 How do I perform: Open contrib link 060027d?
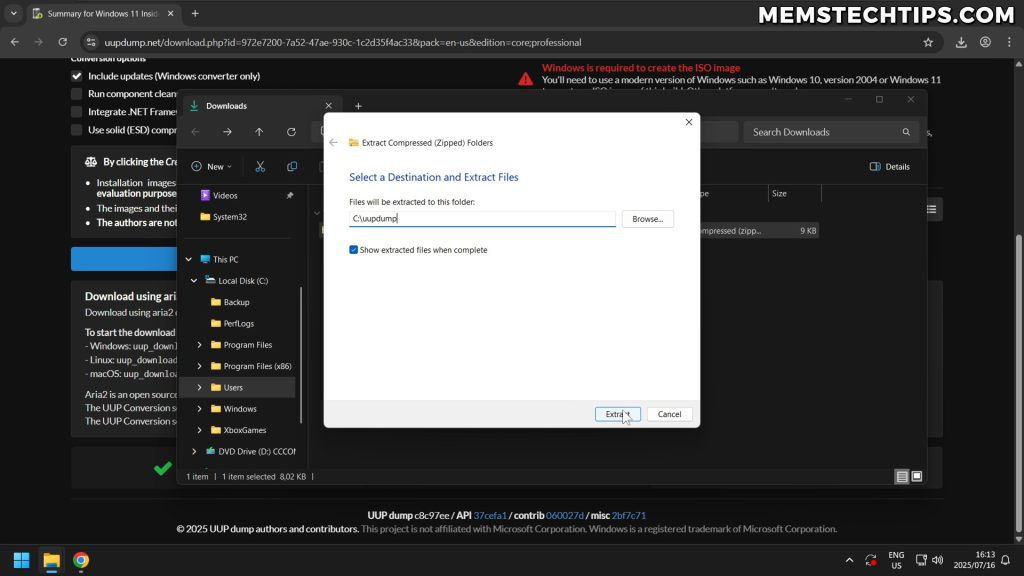pyautogui.click(x=565, y=515)
